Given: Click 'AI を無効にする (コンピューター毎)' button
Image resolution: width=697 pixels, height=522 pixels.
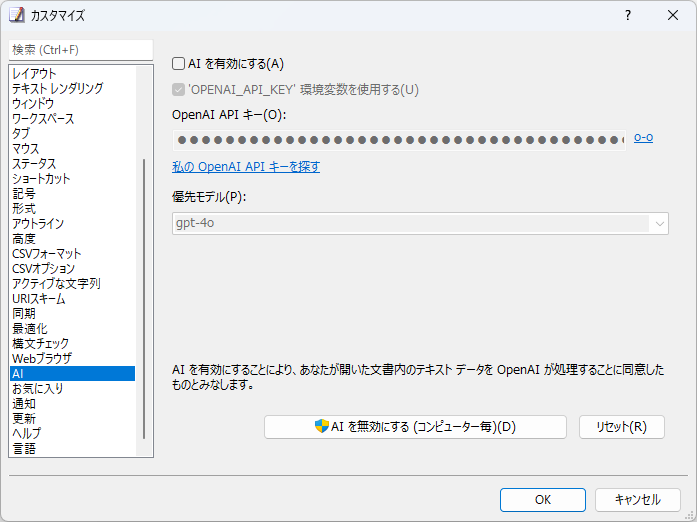Looking at the screenshot, I should click(x=415, y=427).
